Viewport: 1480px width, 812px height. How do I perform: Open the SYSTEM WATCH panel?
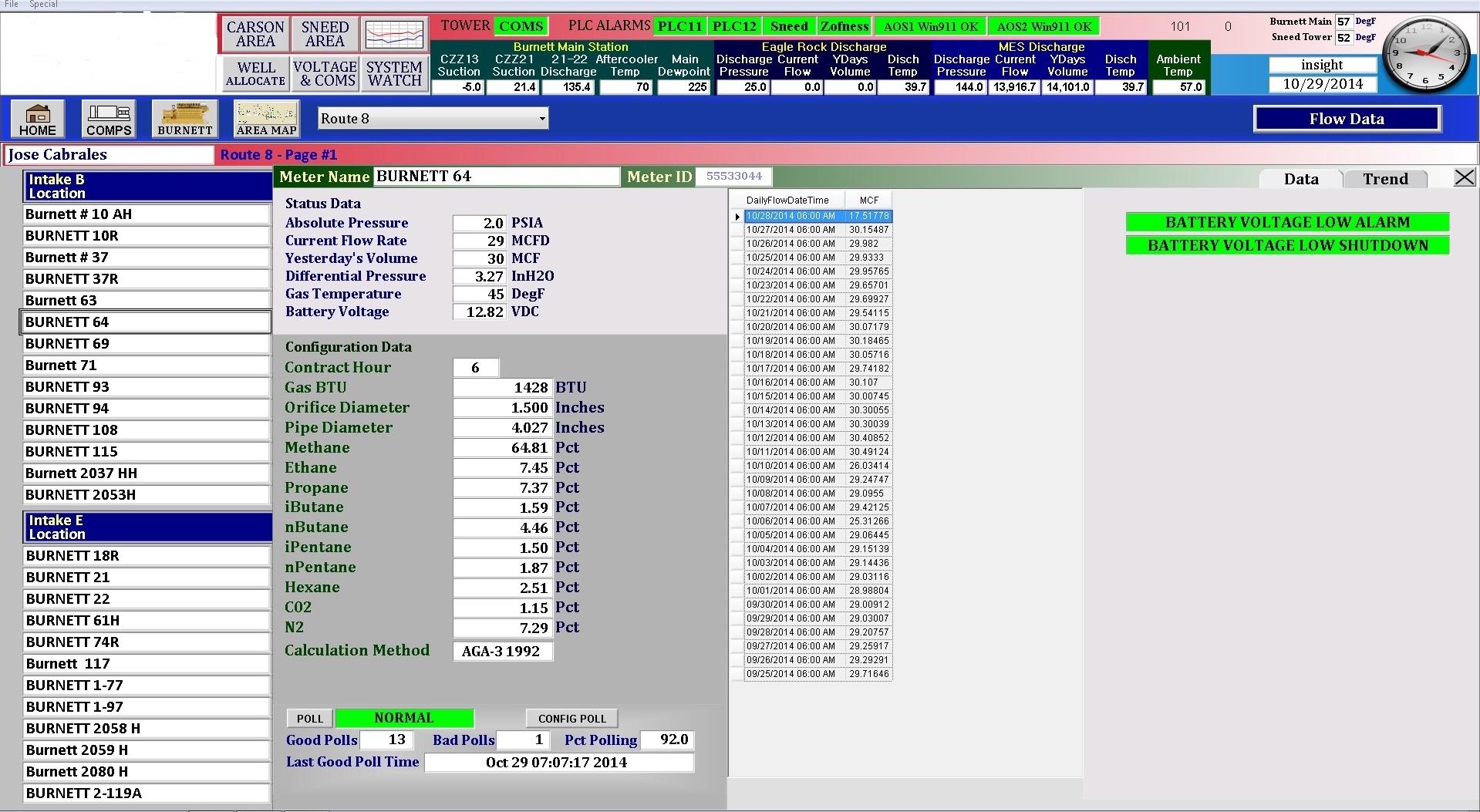tap(393, 74)
